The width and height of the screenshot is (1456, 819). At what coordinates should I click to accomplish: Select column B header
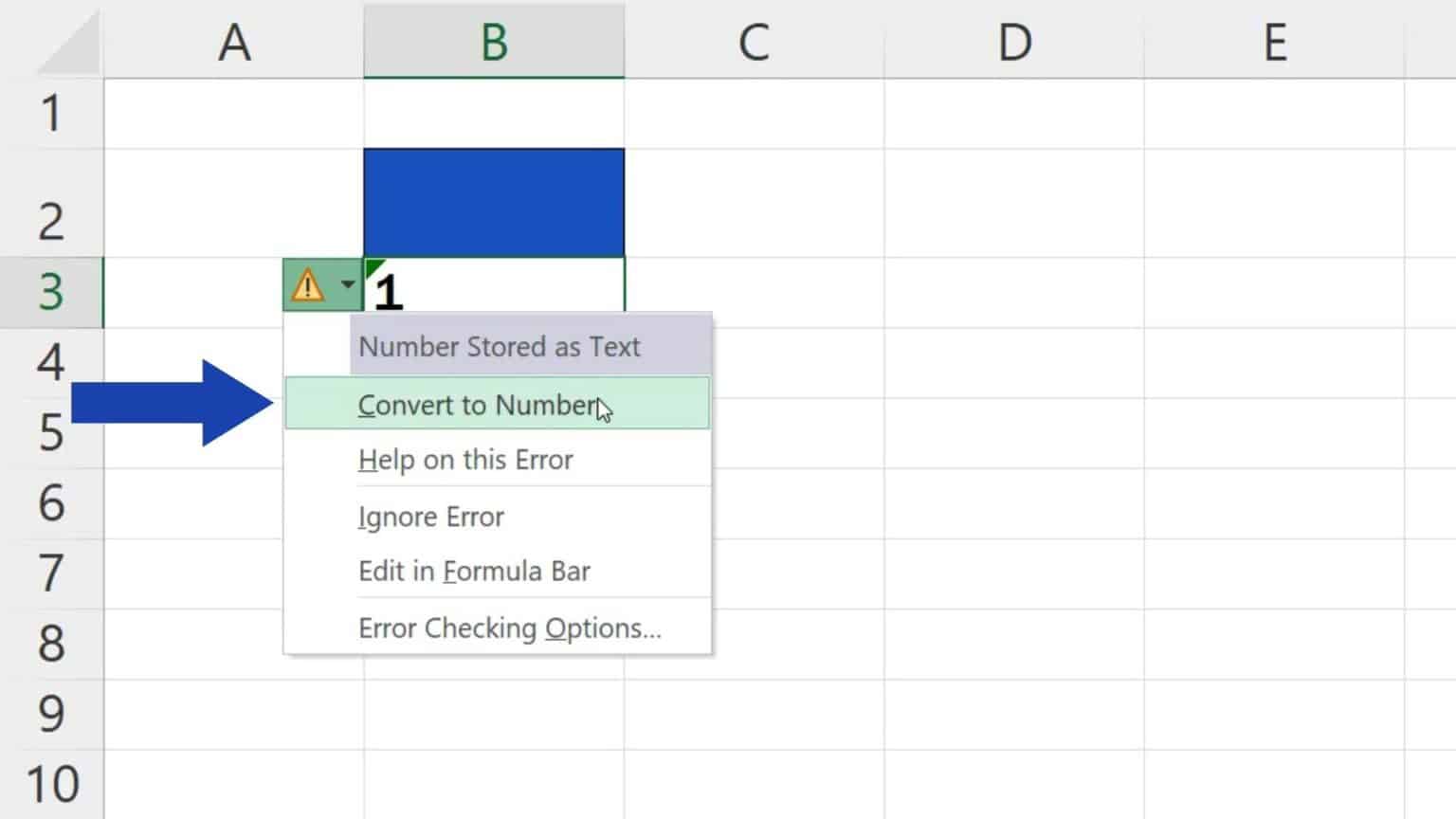point(493,42)
